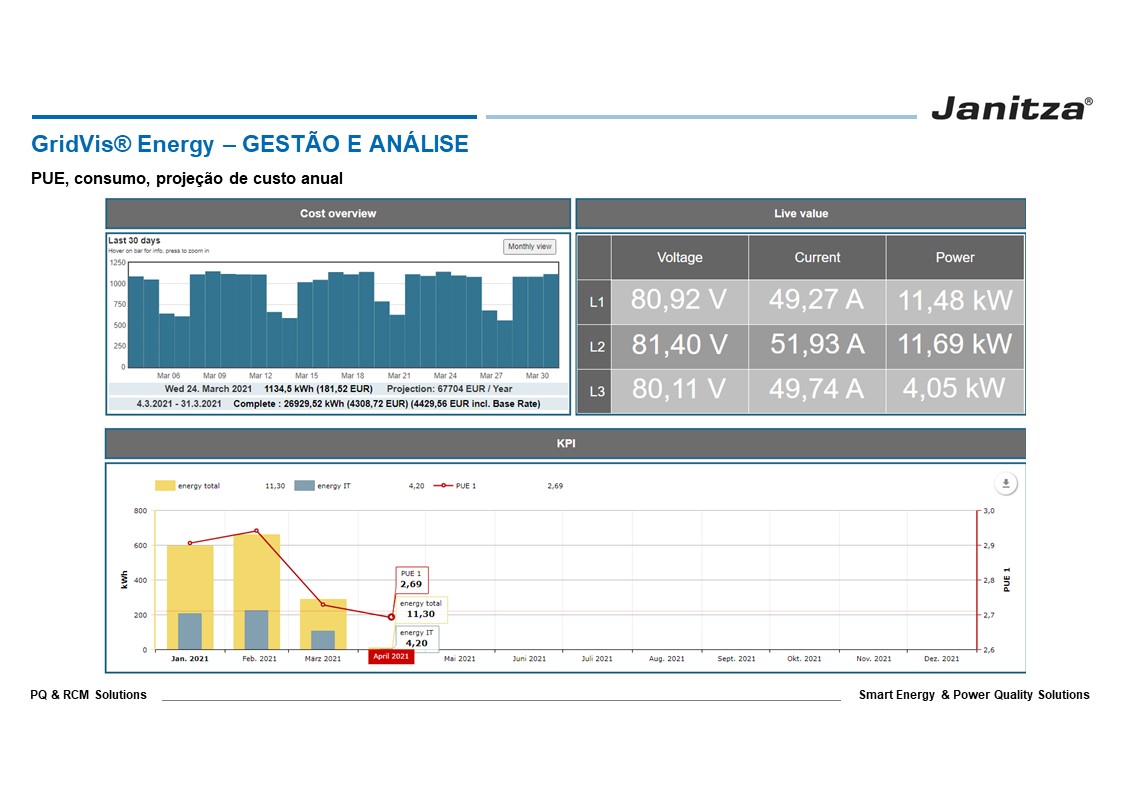
Task: Click the Feb. 2021 axis label
Action: [x=259, y=659]
